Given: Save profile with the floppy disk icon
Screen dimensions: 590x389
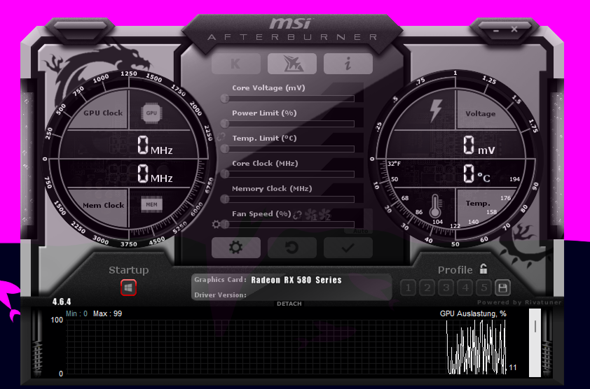Looking at the screenshot, I should (503, 288).
